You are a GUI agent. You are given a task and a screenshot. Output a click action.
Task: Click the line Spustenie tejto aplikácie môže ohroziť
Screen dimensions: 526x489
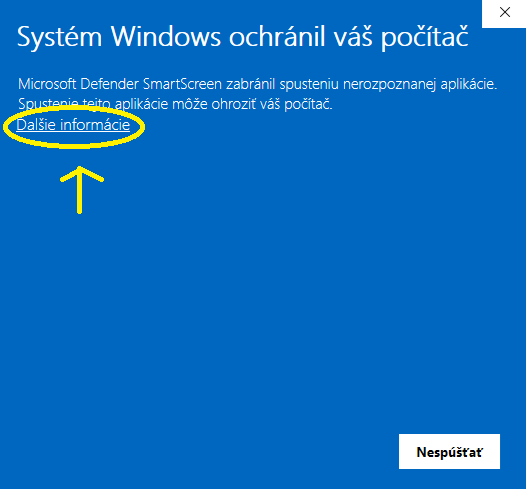(x=175, y=104)
